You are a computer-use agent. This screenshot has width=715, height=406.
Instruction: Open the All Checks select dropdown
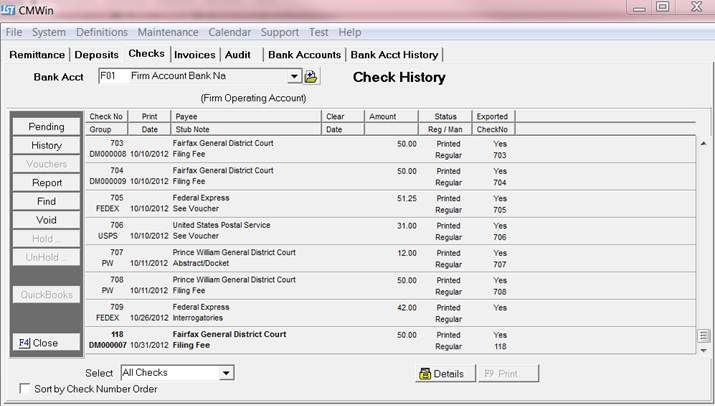click(227, 373)
